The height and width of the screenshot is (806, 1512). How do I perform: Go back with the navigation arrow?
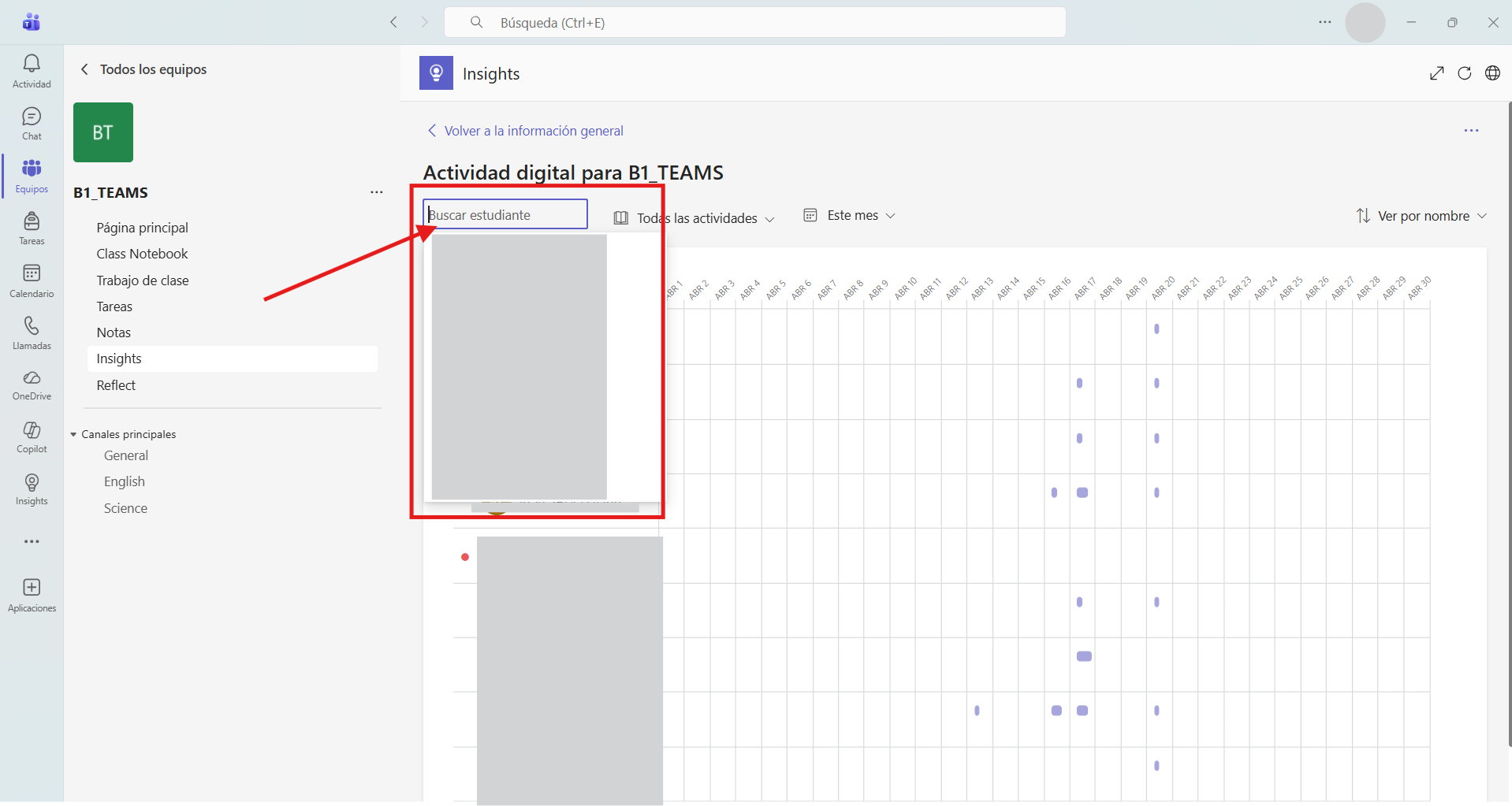click(393, 22)
